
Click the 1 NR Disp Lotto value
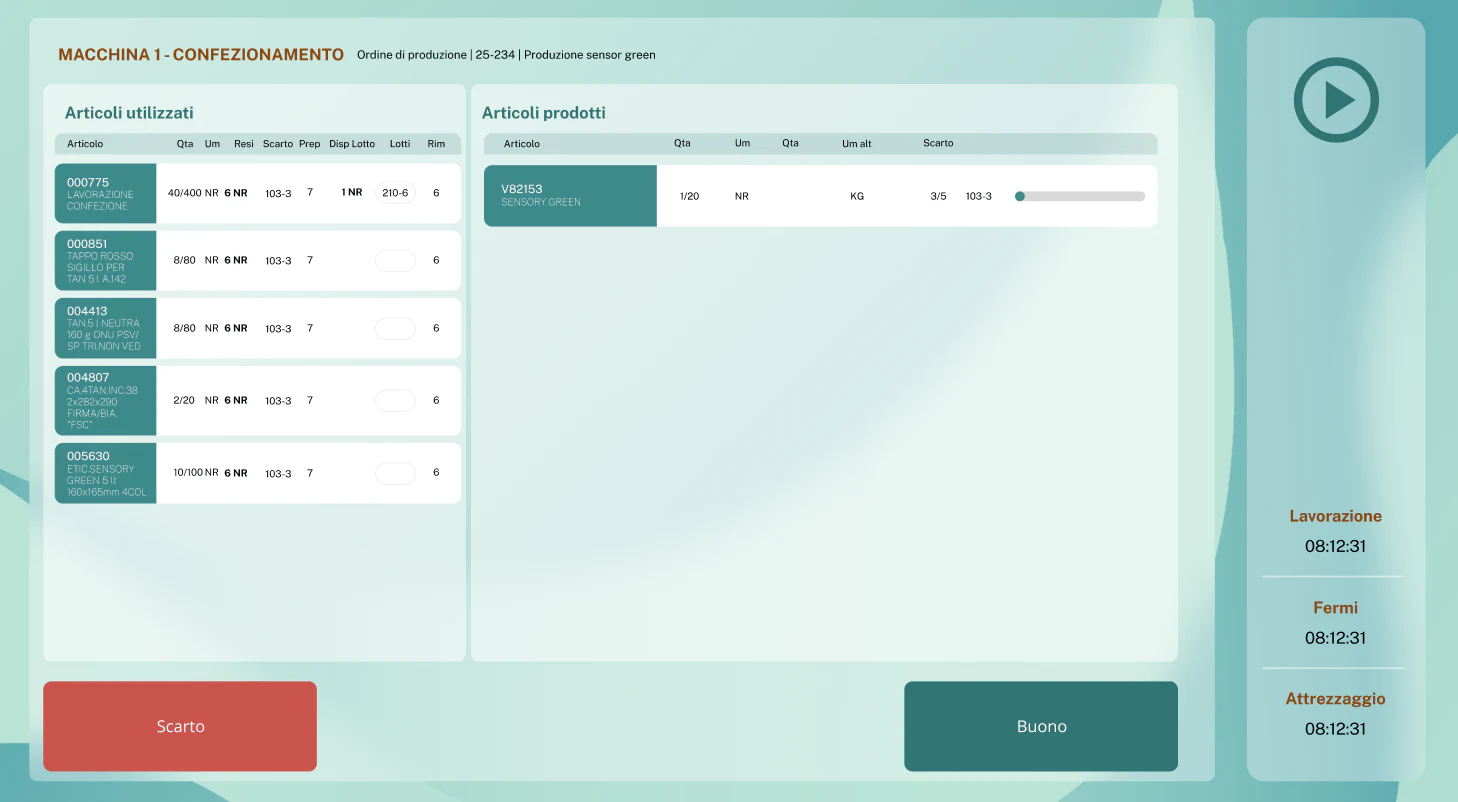click(x=352, y=192)
